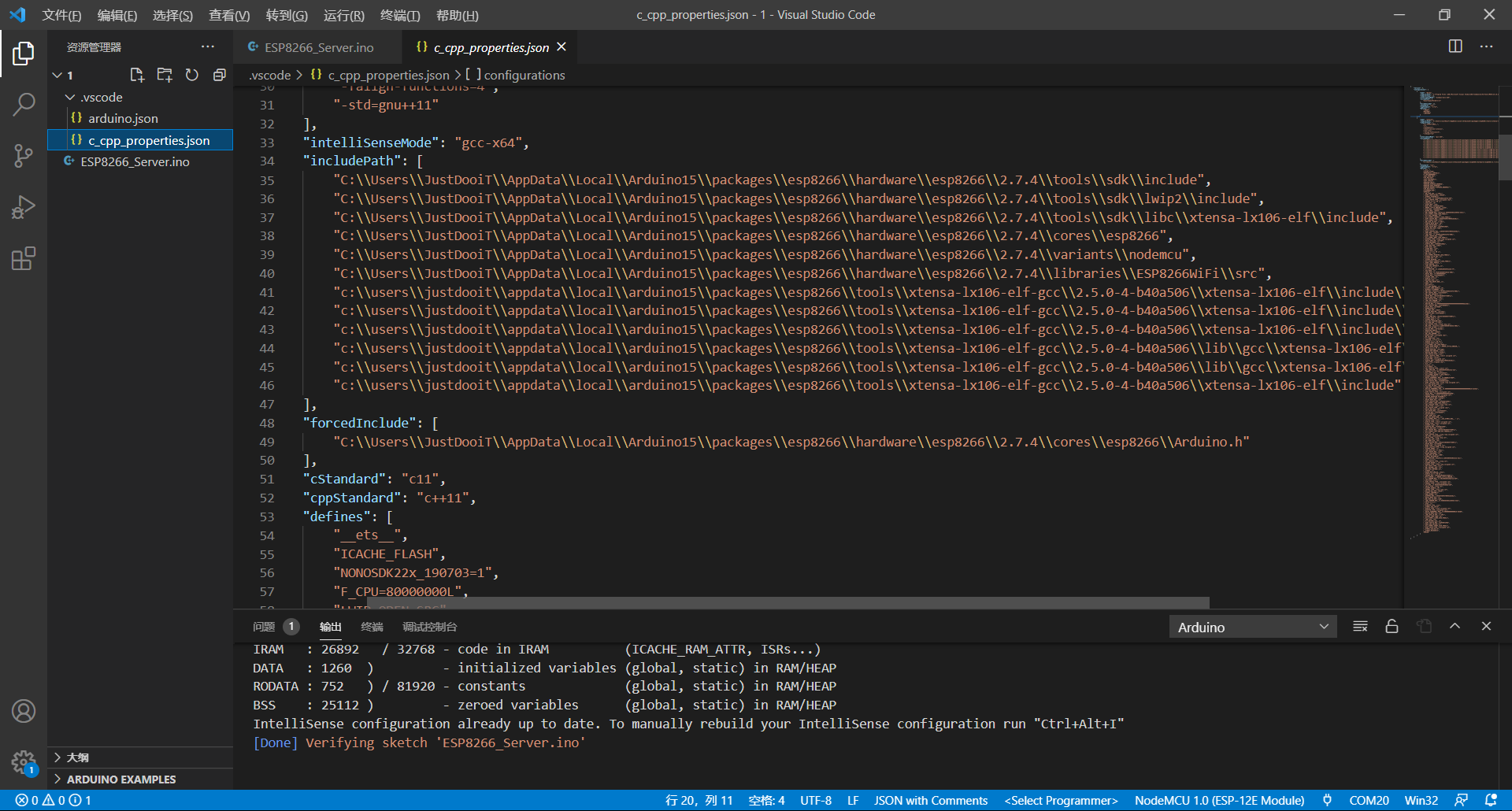Open output log file icon
Viewport: 1512px width, 811px height.
pos(1424,626)
